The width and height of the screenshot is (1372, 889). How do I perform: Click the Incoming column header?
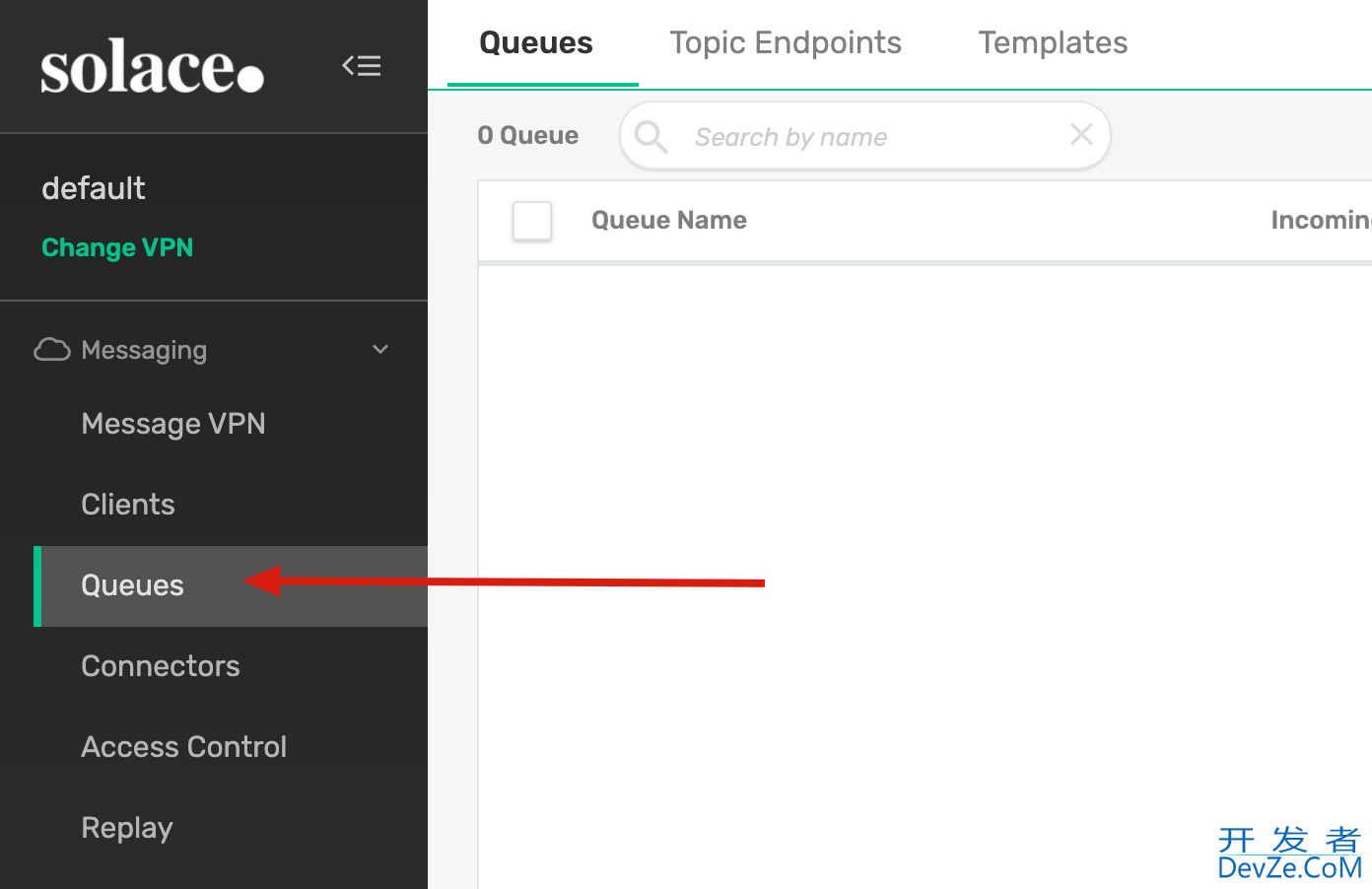point(1322,220)
